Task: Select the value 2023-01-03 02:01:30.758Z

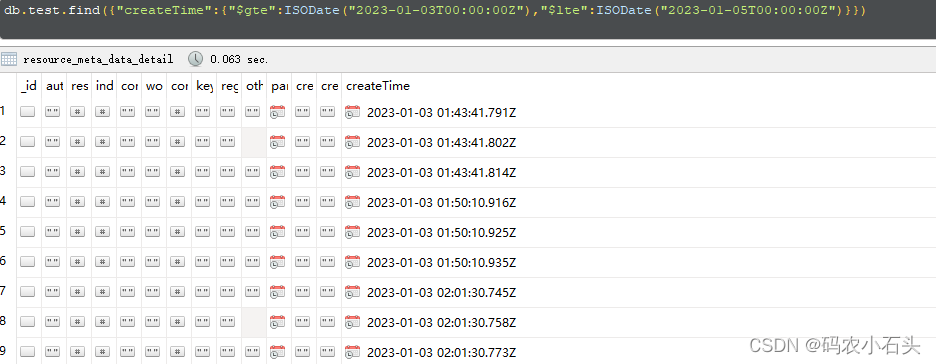Action: point(441,323)
